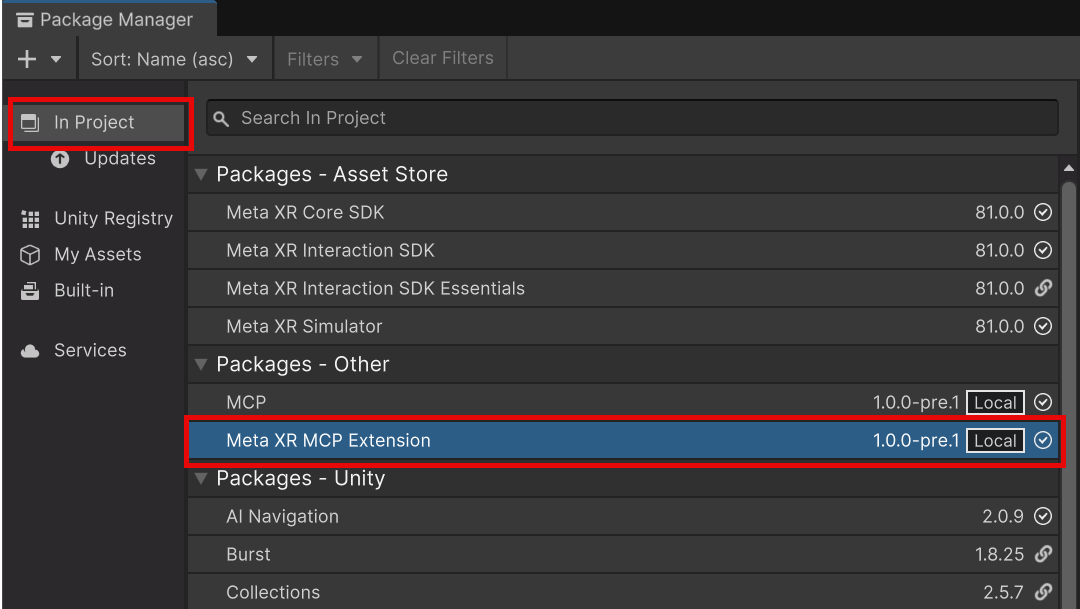Click installed checkmark icon for AI Navigation
The width and height of the screenshot is (1080, 609).
coord(1043,516)
